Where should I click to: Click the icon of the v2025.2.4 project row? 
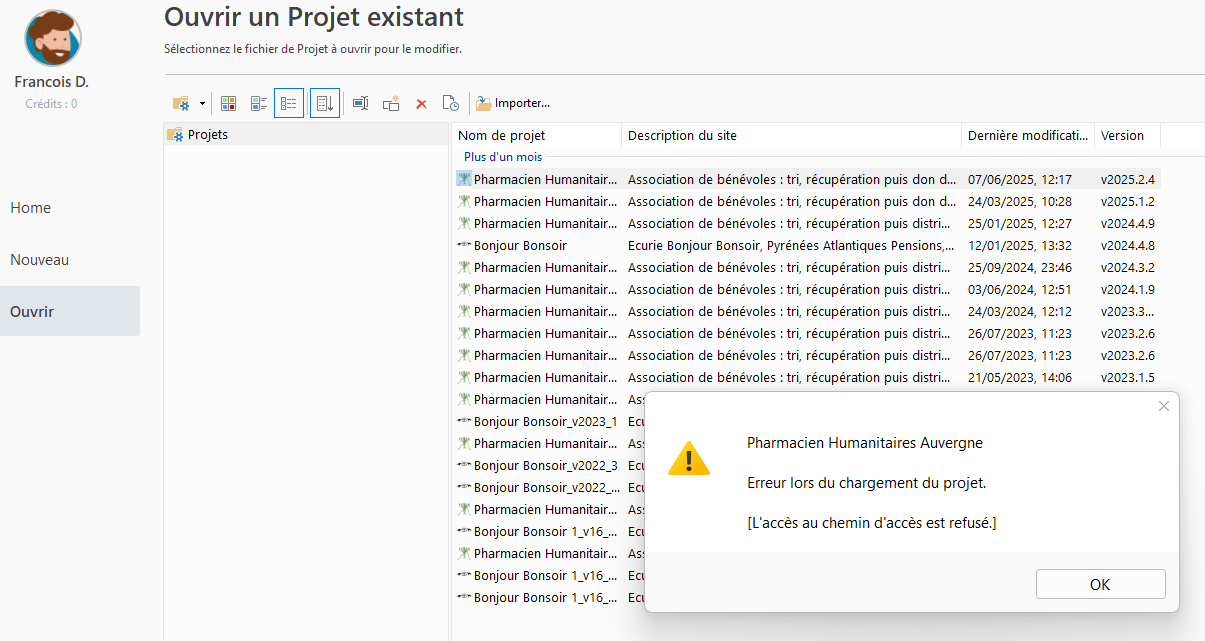coord(464,180)
